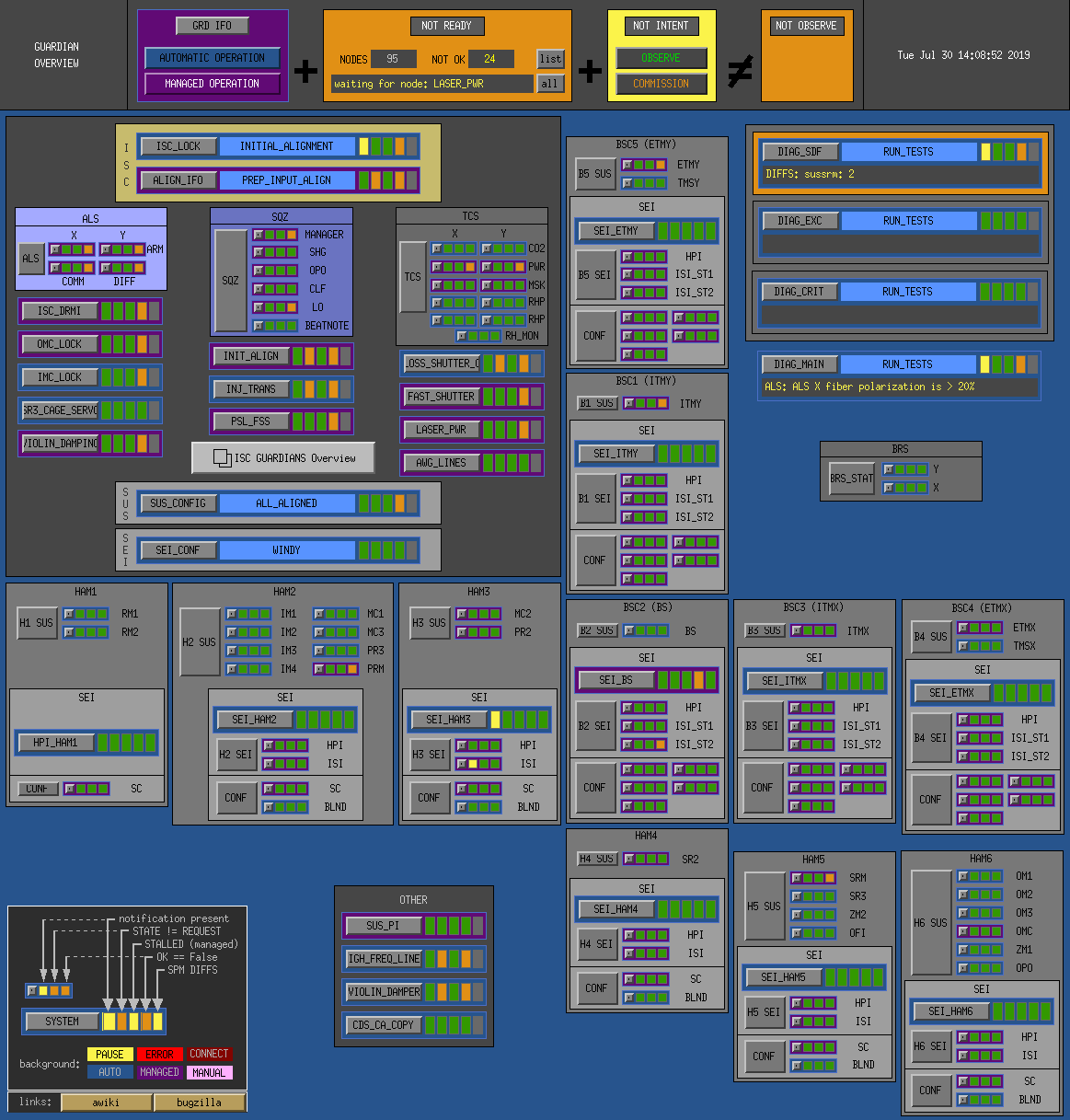Open the RM2 node icon in HAM1

coord(69,632)
